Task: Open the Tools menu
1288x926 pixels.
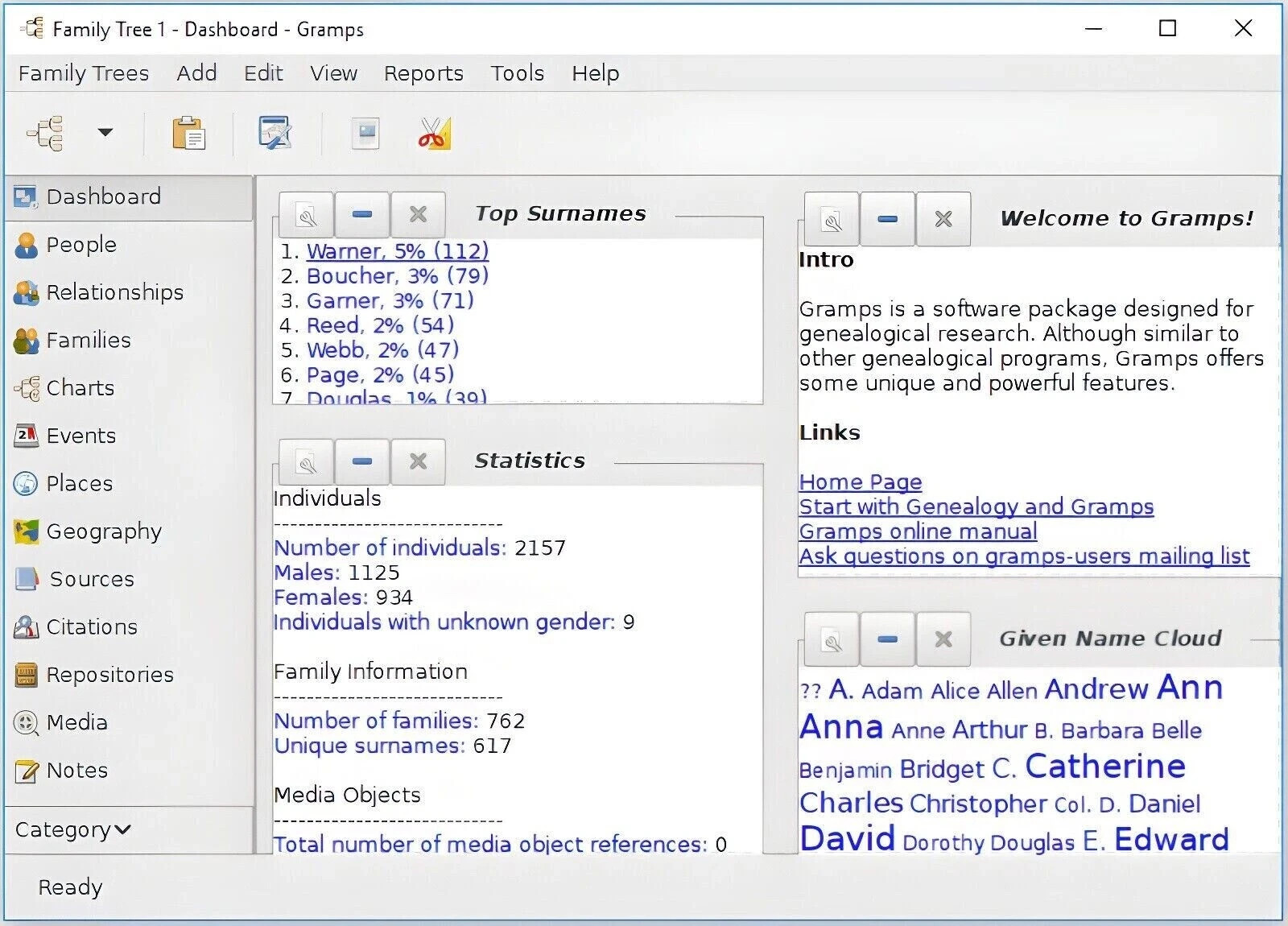Action: click(x=518, y=73)
